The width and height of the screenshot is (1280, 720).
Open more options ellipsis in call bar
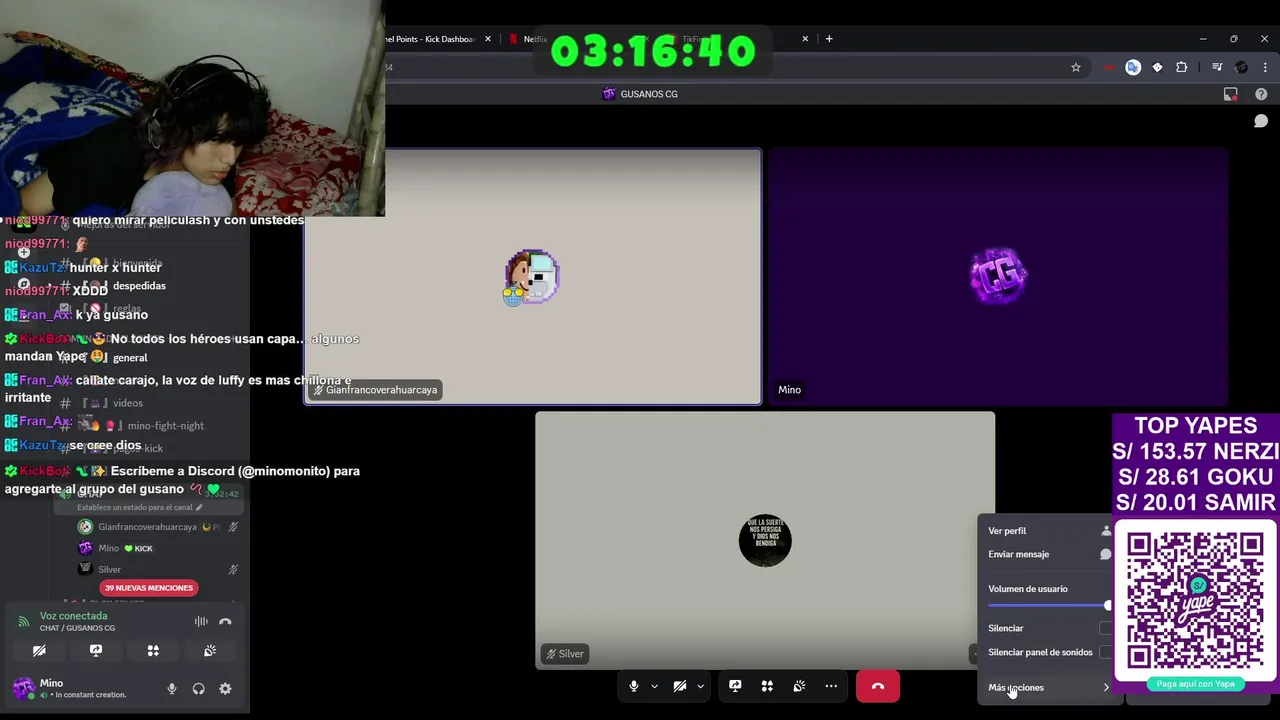click(831, 686)
